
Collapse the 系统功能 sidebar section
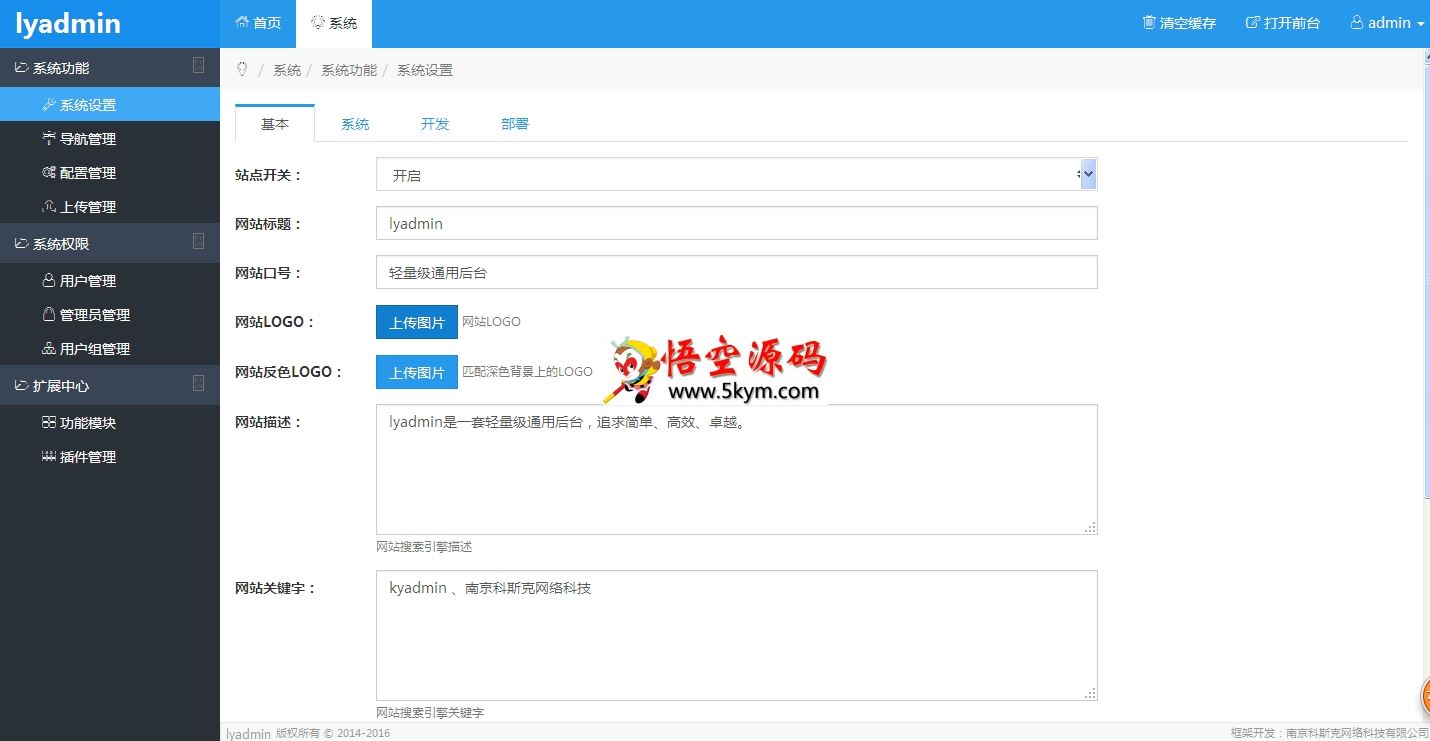tap(198, 66)
